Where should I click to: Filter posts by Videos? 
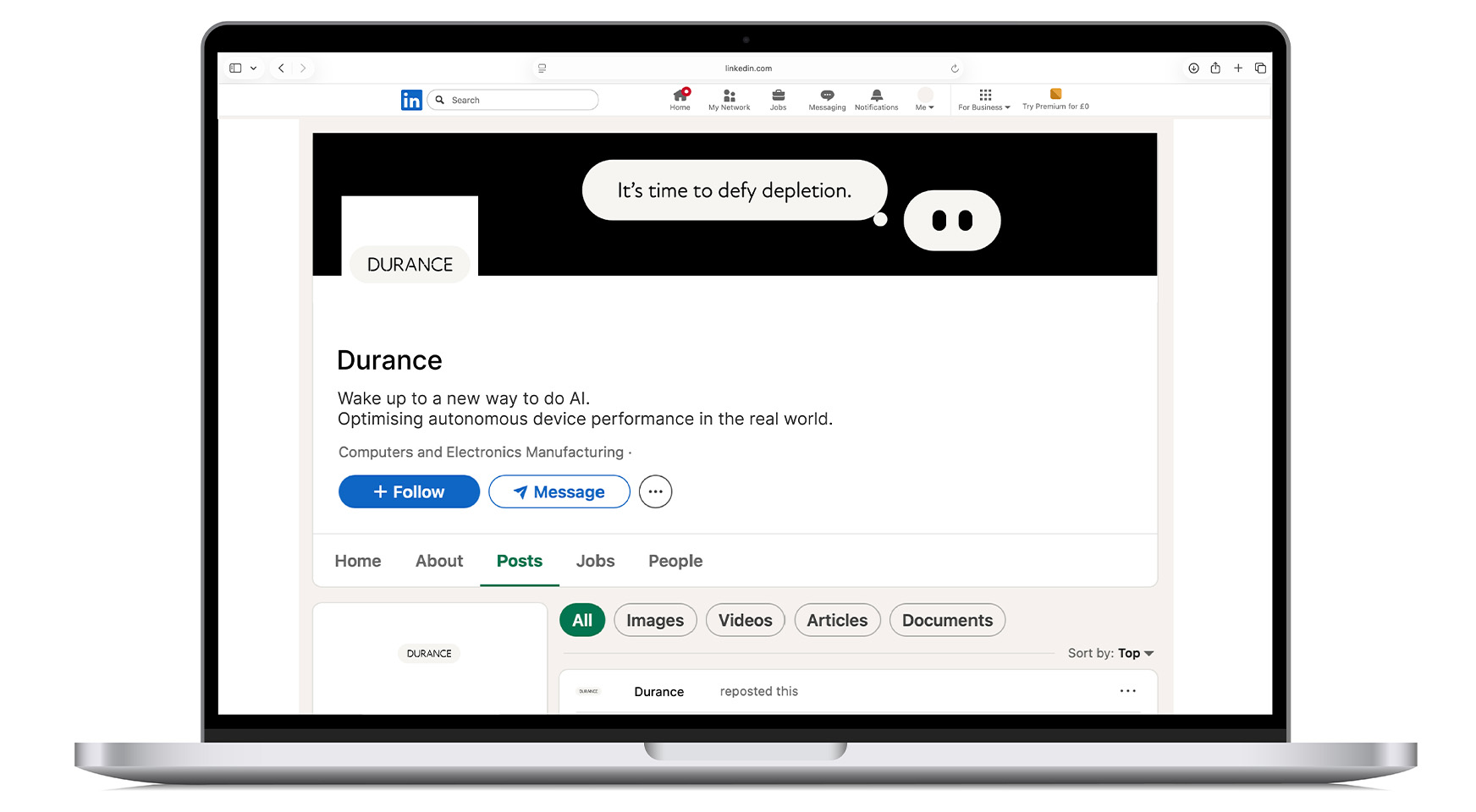[745, 620]
